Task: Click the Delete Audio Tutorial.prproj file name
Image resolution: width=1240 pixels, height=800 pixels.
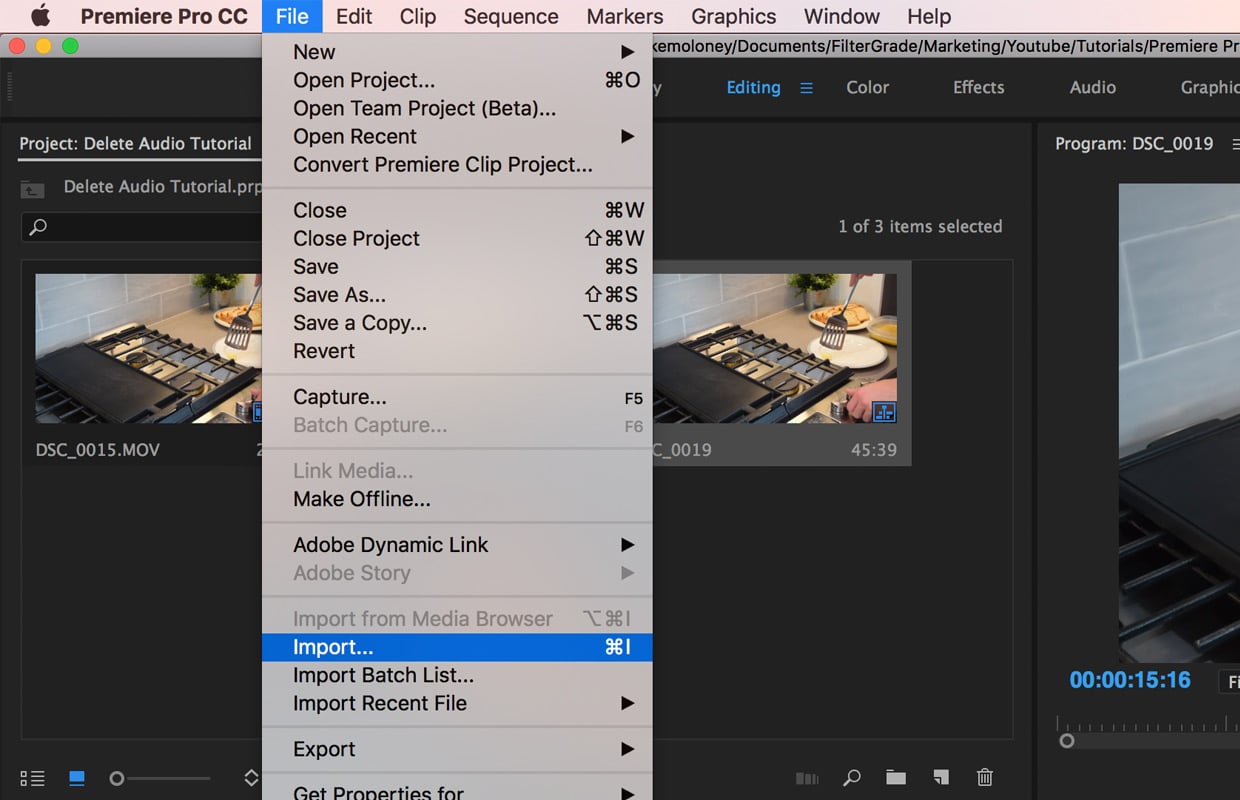Action: click(x=163, y=187)
